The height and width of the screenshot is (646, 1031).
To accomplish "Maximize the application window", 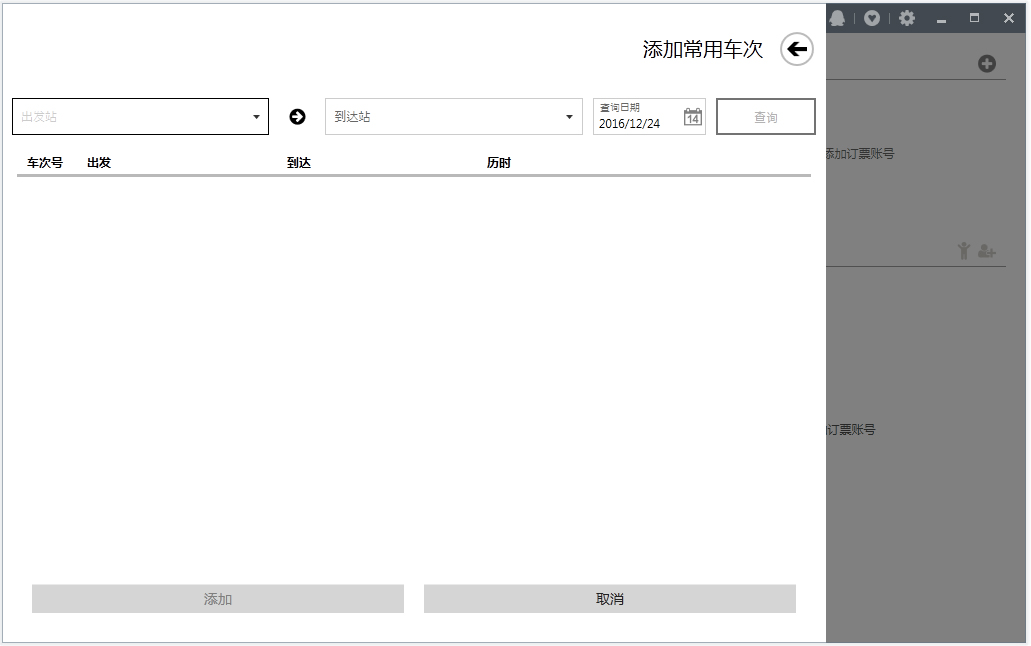I will pos(974,18).
